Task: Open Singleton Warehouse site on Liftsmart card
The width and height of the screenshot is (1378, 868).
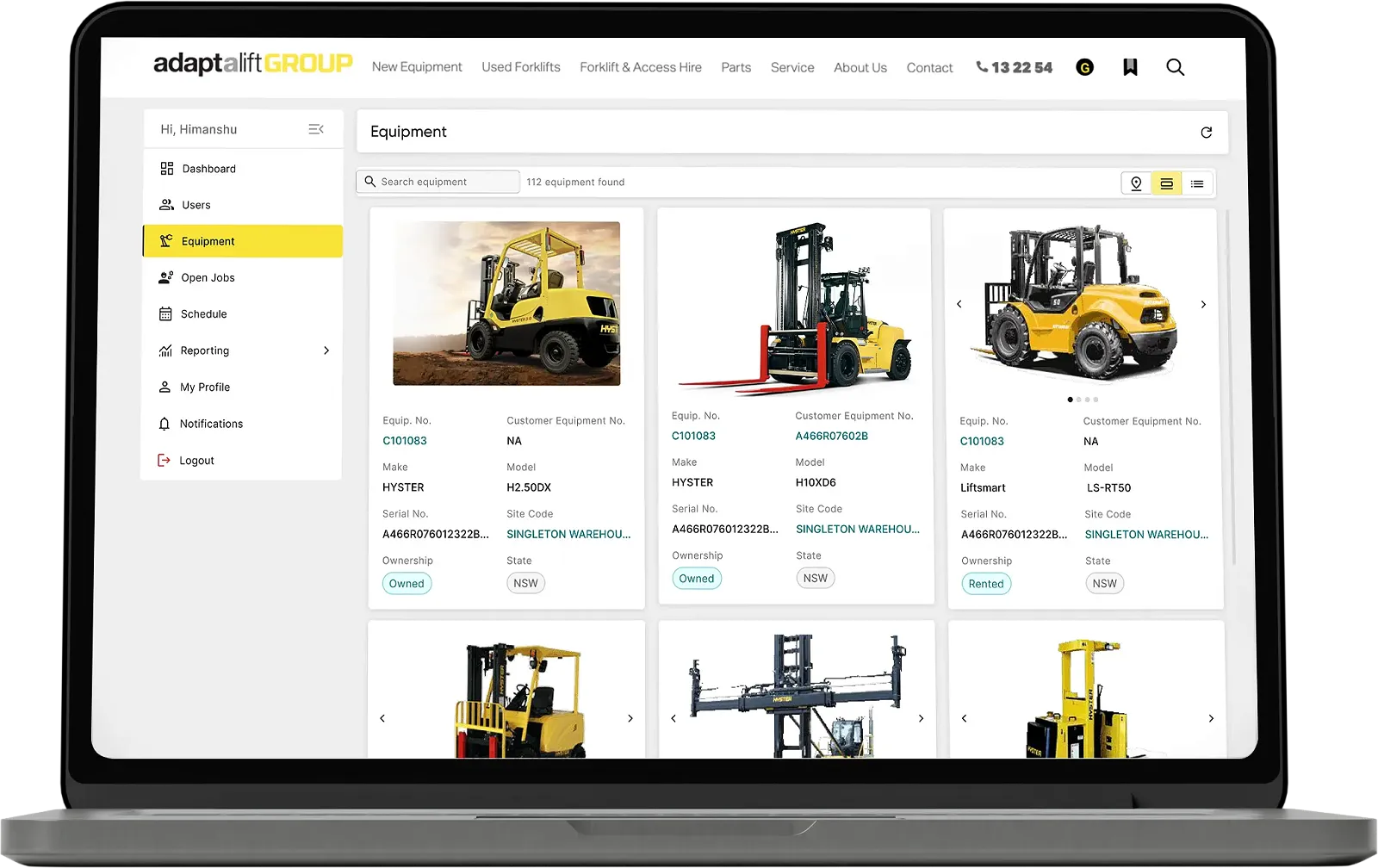Action: 1146,534
